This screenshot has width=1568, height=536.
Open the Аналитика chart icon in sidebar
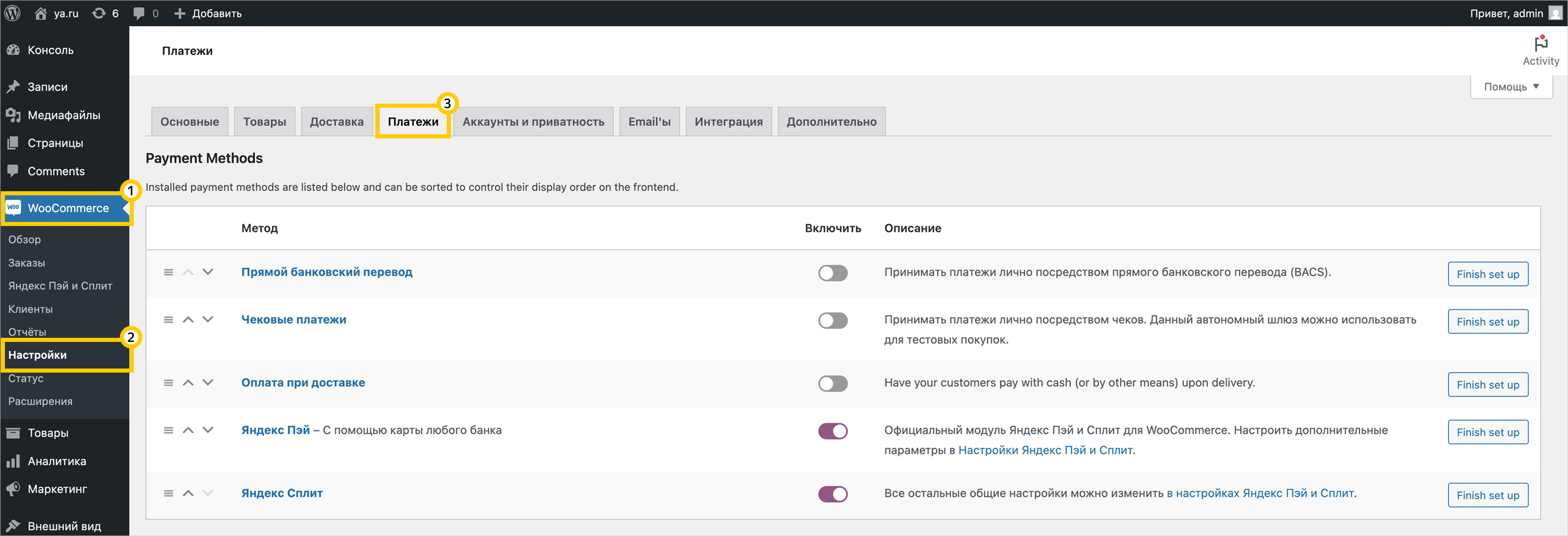pos(13,461)
